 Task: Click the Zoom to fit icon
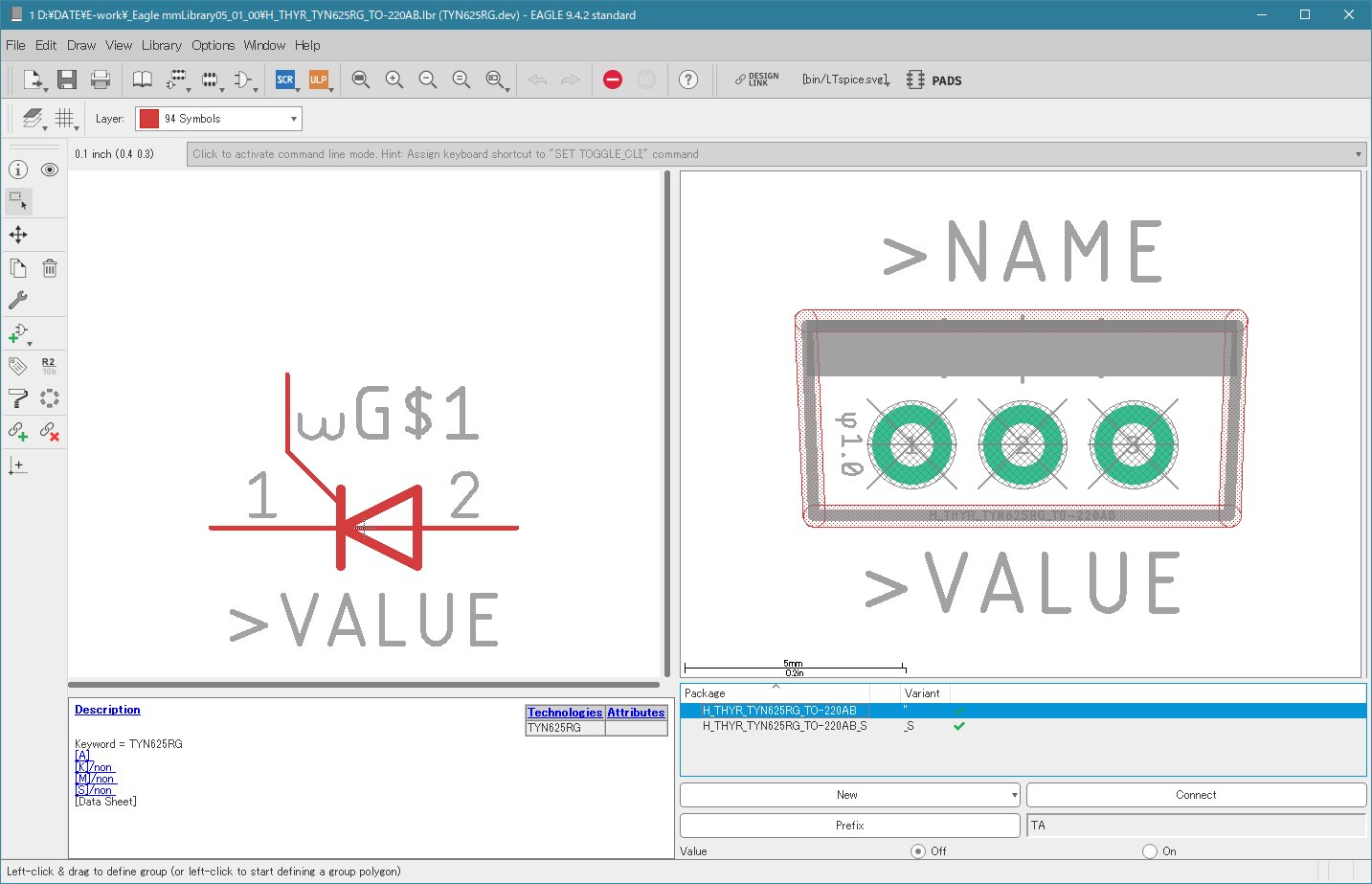pyautogui.click(x=361, y=79)
